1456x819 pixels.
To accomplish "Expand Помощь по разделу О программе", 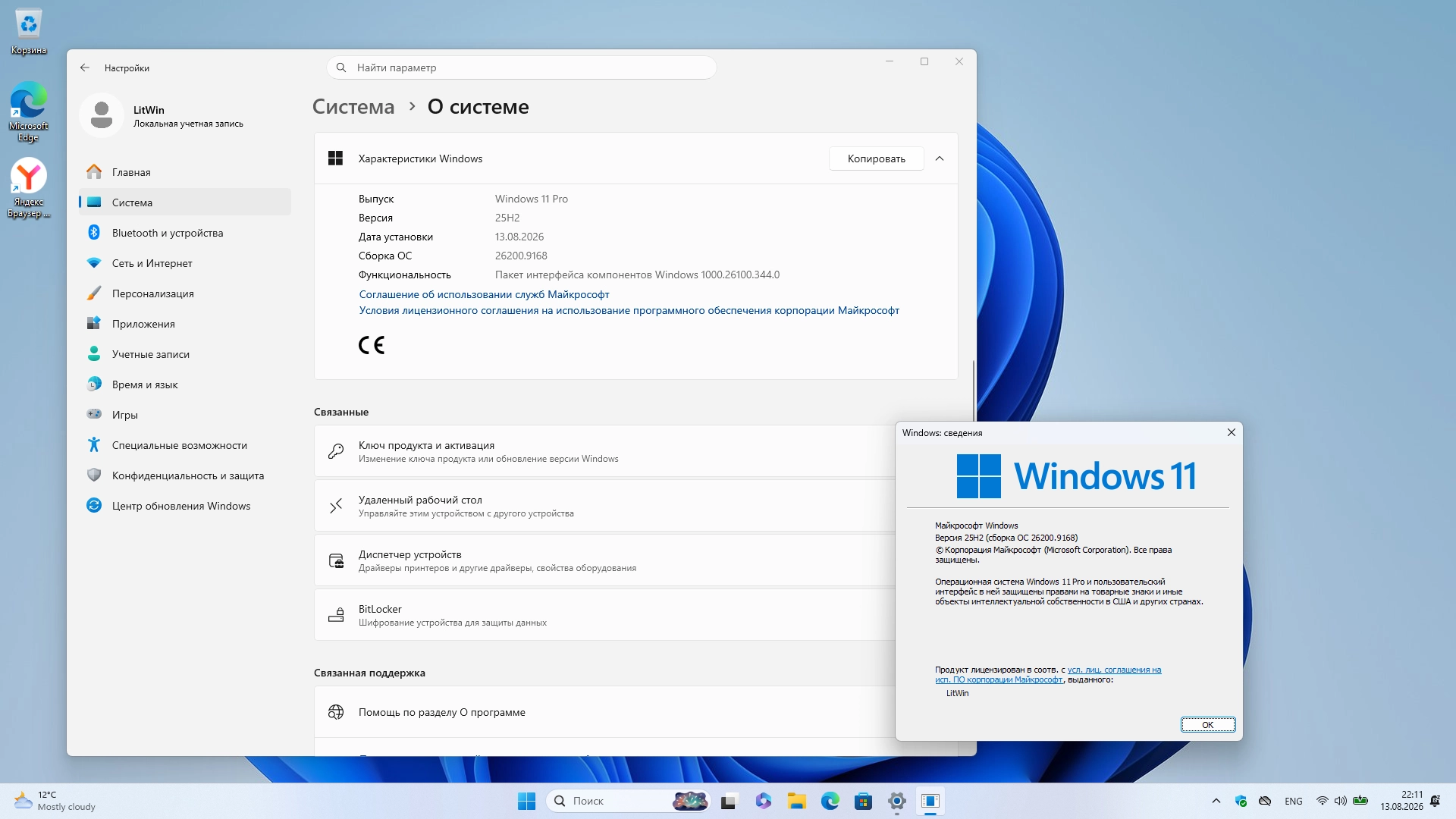I will [604, 712].
